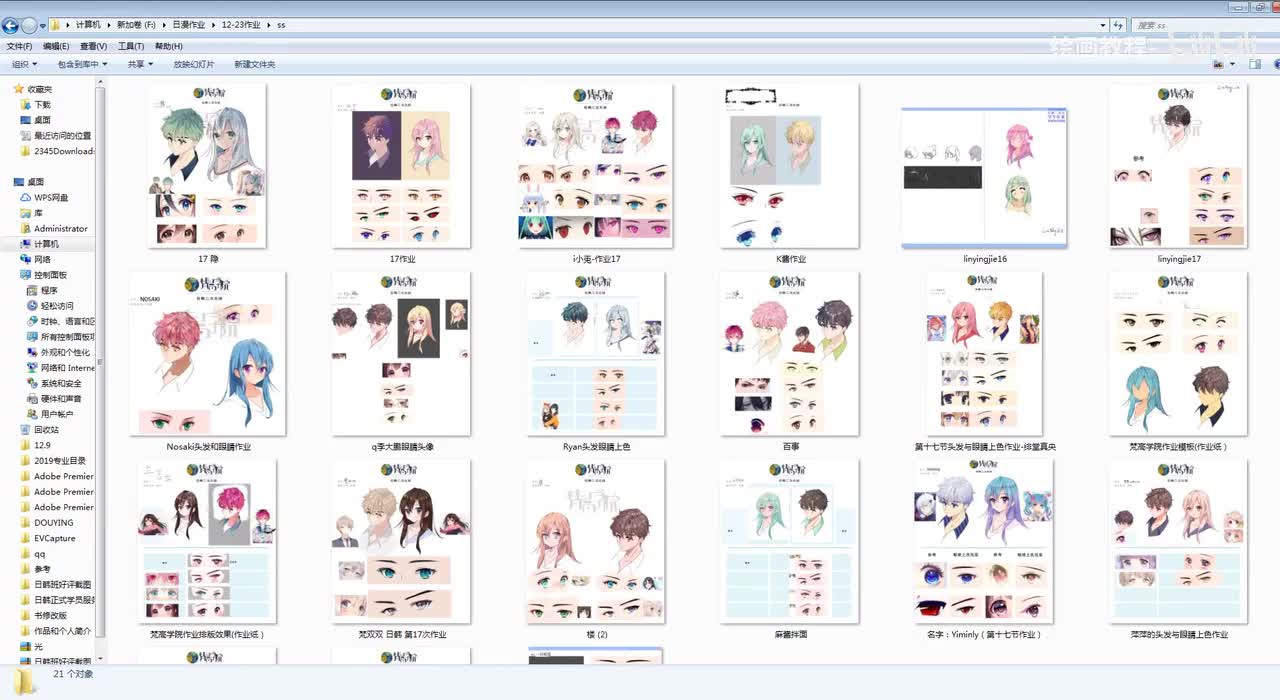This screenshot has width=1280, height=700.
Task: Open the 帮助(H) menu
Action: click(x=168, y=46)
